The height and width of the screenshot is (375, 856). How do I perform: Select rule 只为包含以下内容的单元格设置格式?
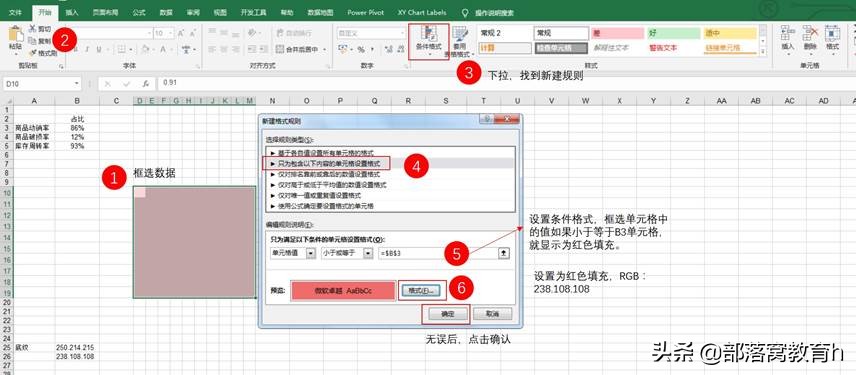pos(389,163)
